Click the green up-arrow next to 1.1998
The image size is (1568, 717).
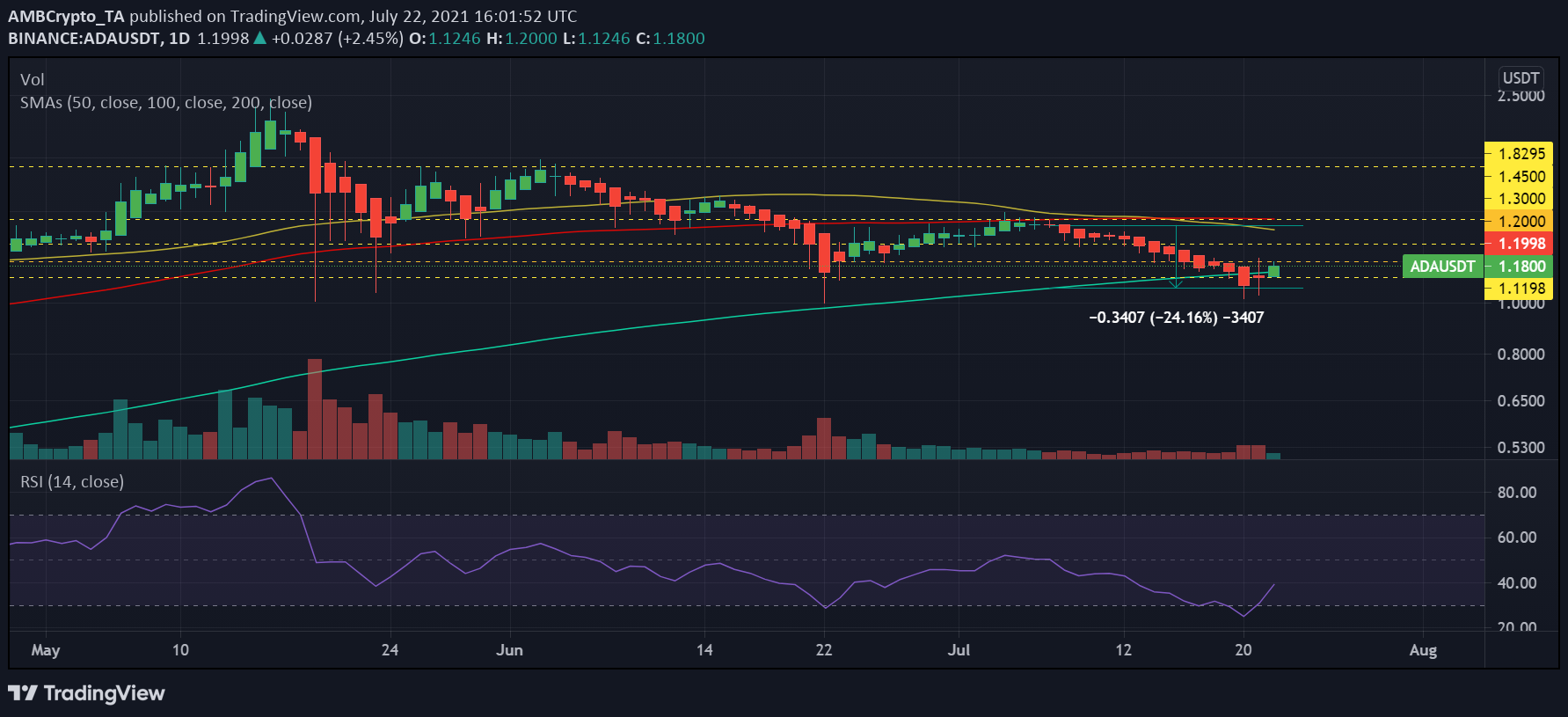pos(259,38)
